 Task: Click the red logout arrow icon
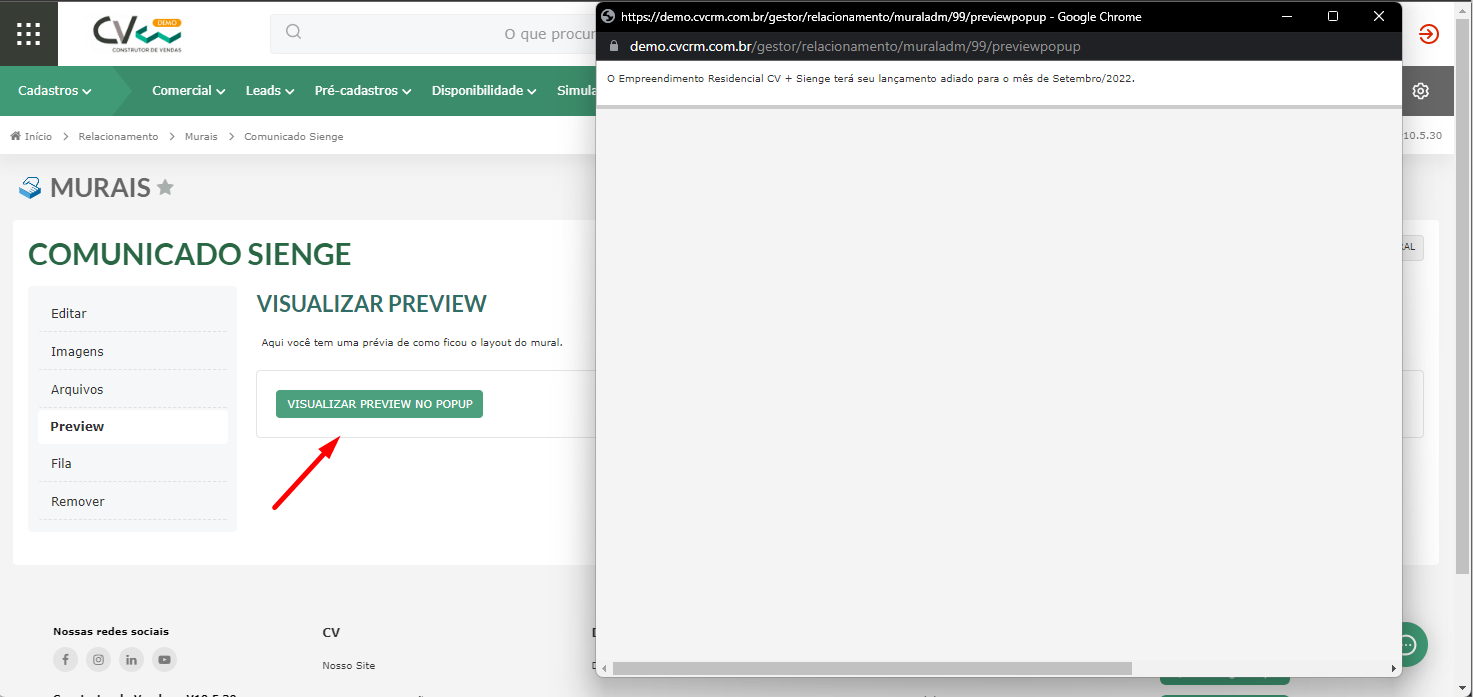tap(1429, 33)
